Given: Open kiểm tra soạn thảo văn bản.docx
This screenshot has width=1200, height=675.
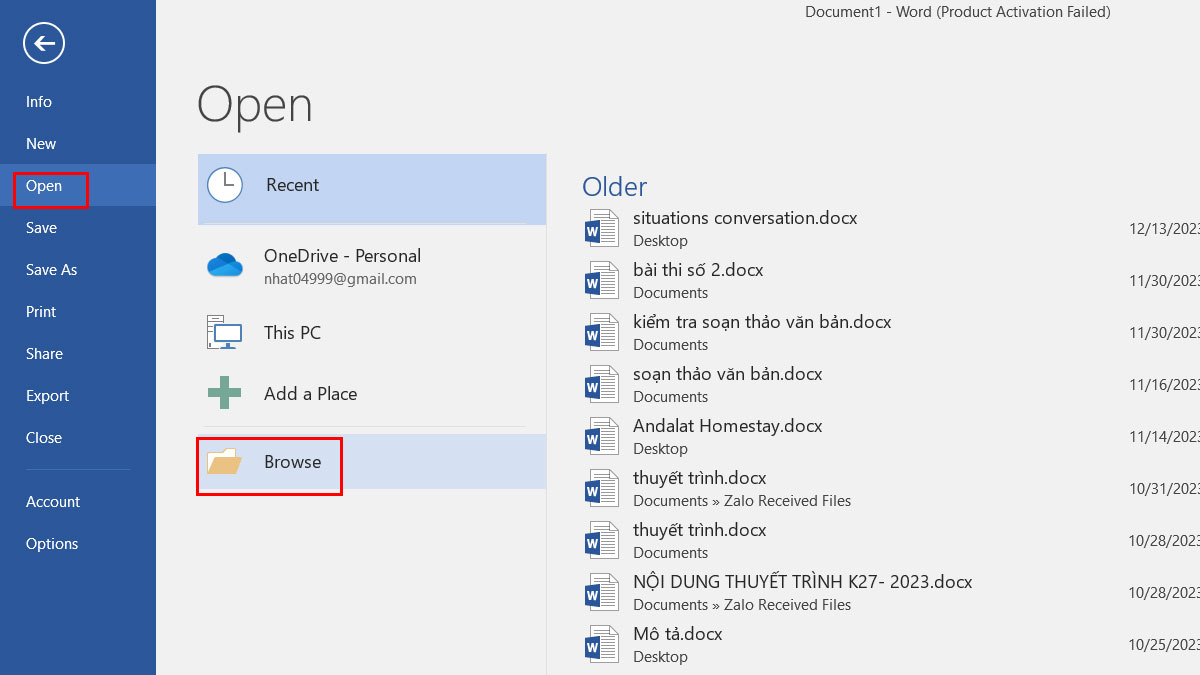Looking at the screenshot, I should pyautogui.click(x=761, y=322).
